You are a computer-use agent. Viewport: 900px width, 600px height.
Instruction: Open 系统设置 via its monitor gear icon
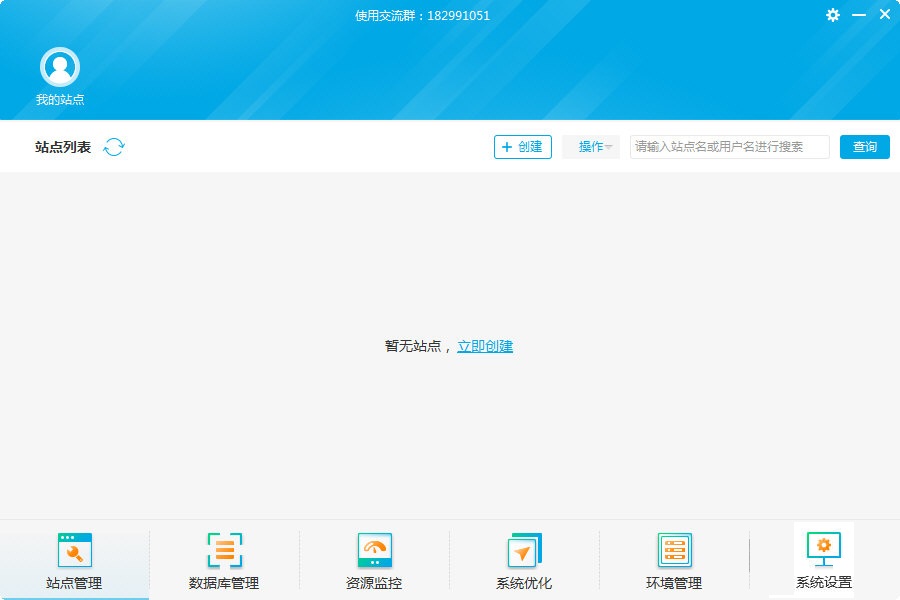[x=824, y=548]
